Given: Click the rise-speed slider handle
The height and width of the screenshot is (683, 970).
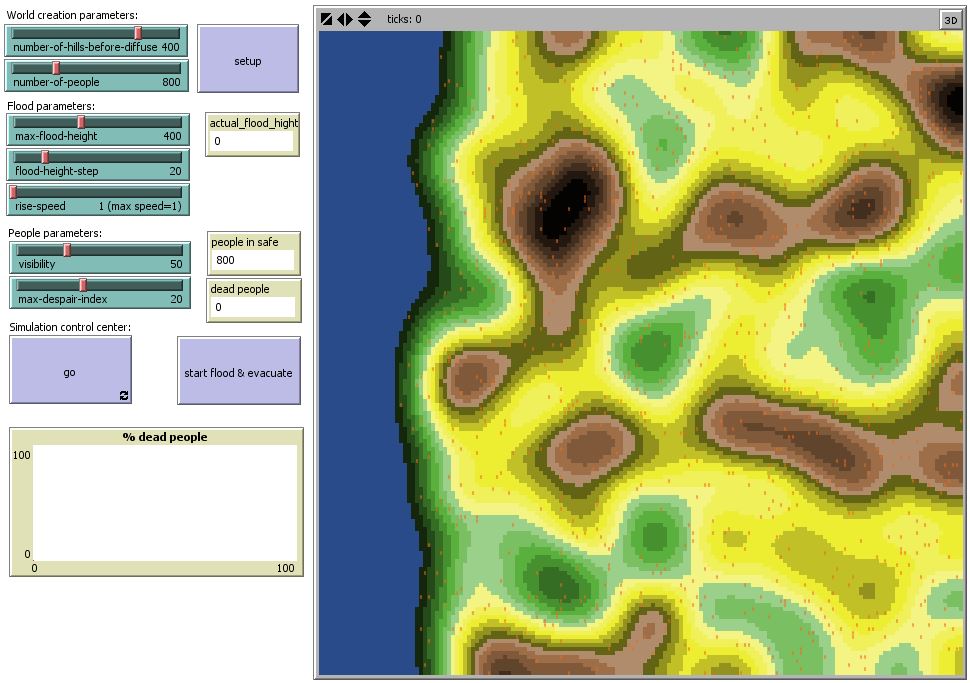Looking at the screenshot, I should pyautogui.click(x=14, y=192).
